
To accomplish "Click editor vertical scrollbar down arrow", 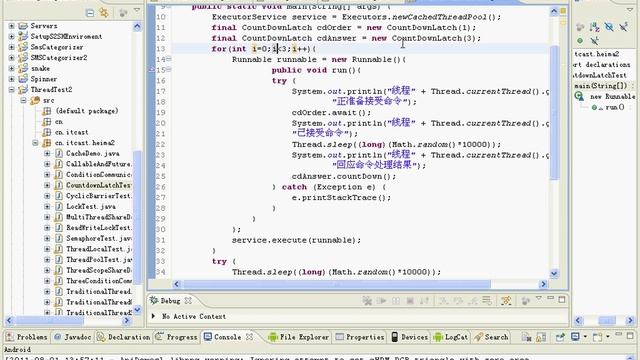I will point(554,273).
